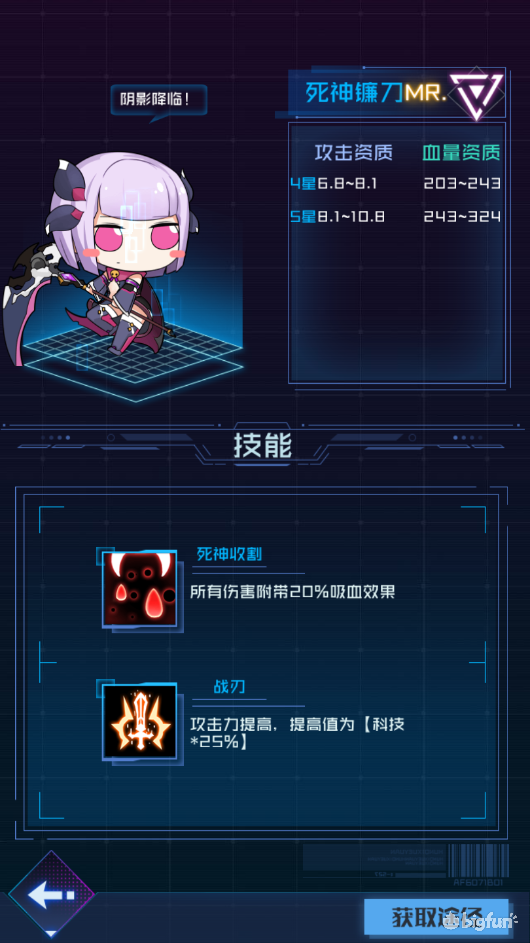Select the 血量资质 column header
Screen dimensions: 530x943
click(x=461, y=153)
